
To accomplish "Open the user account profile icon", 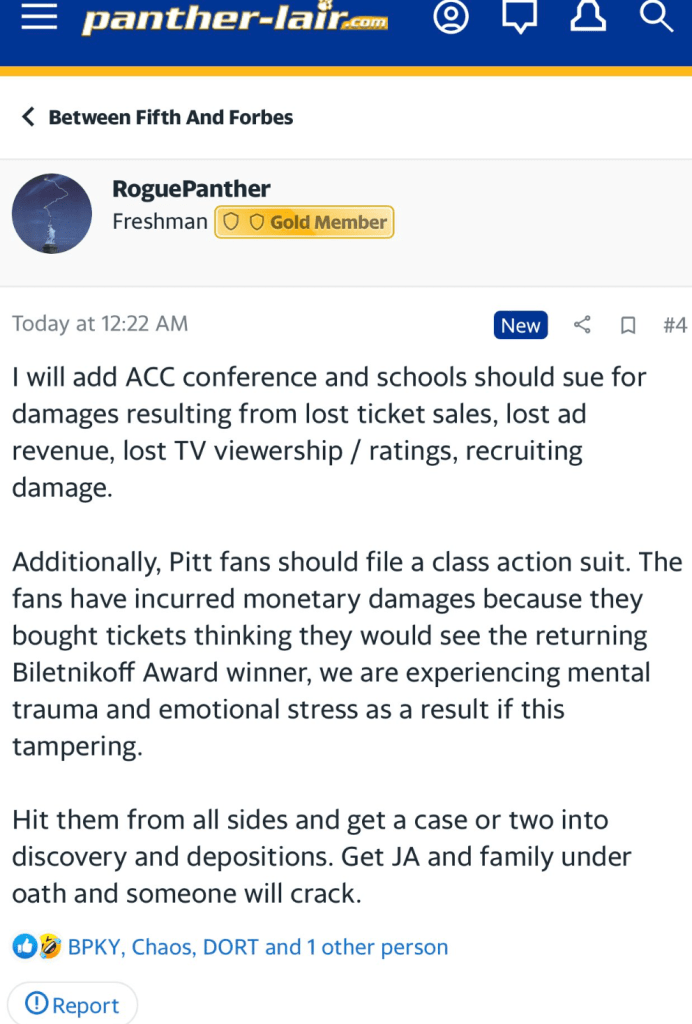I will [x=451, y=18].
